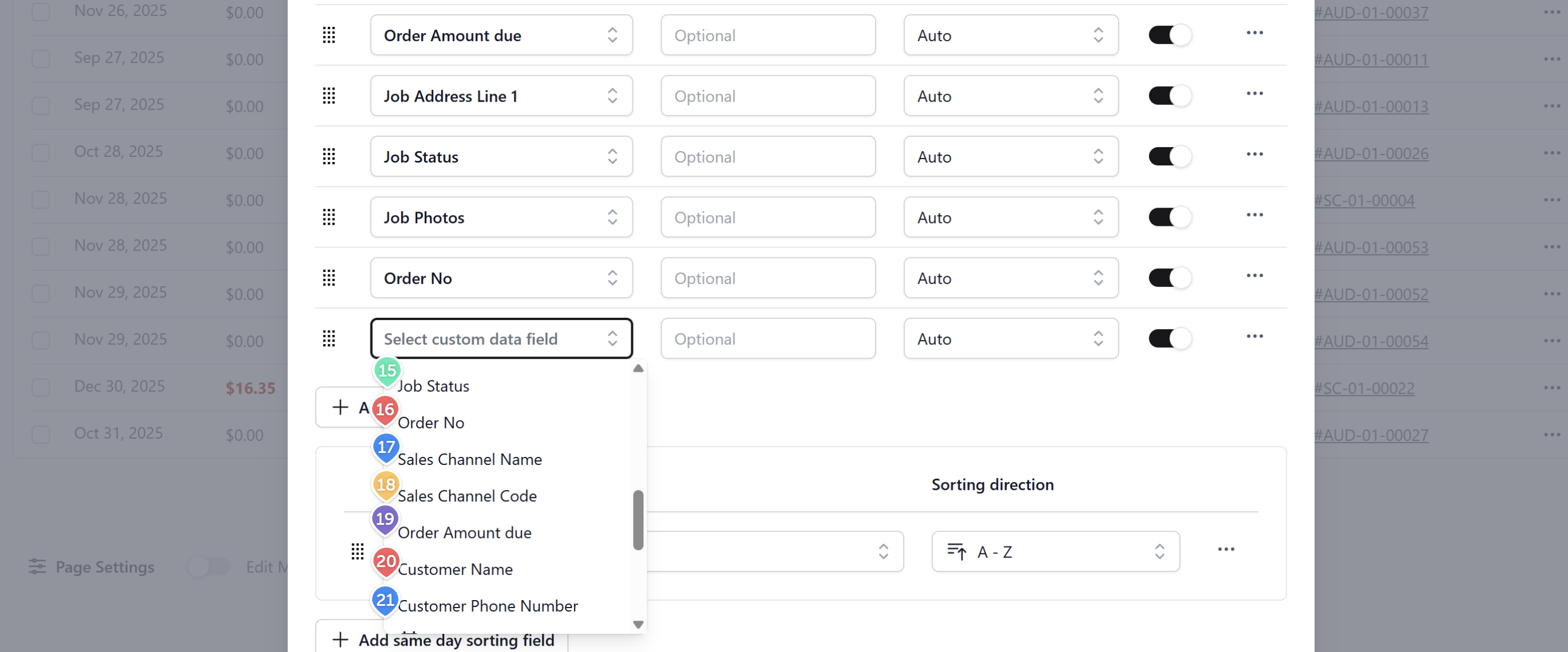Click the Page Settings sliders icon
Image resolution: width=1568 pixels, height=652 pixels.
37,567
